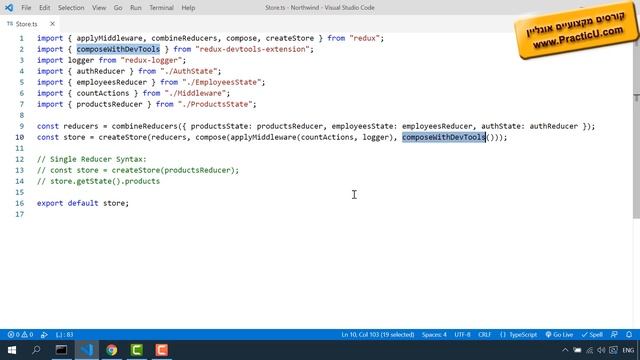640x360 pixels.
Task: Click the feedback icon in status bar
Action: pyautogui.click(x=614, y=335)
